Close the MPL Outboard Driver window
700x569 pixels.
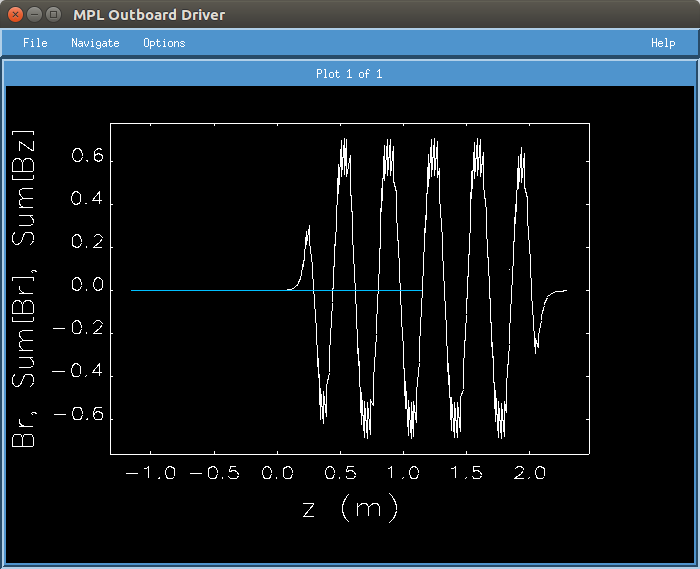coord(15,15)
